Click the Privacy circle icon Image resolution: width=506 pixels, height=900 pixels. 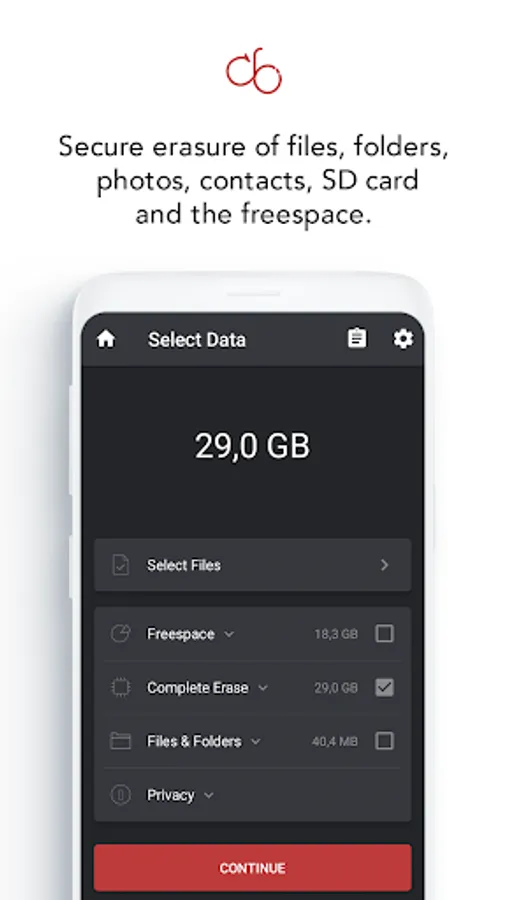tap(120, 795)
